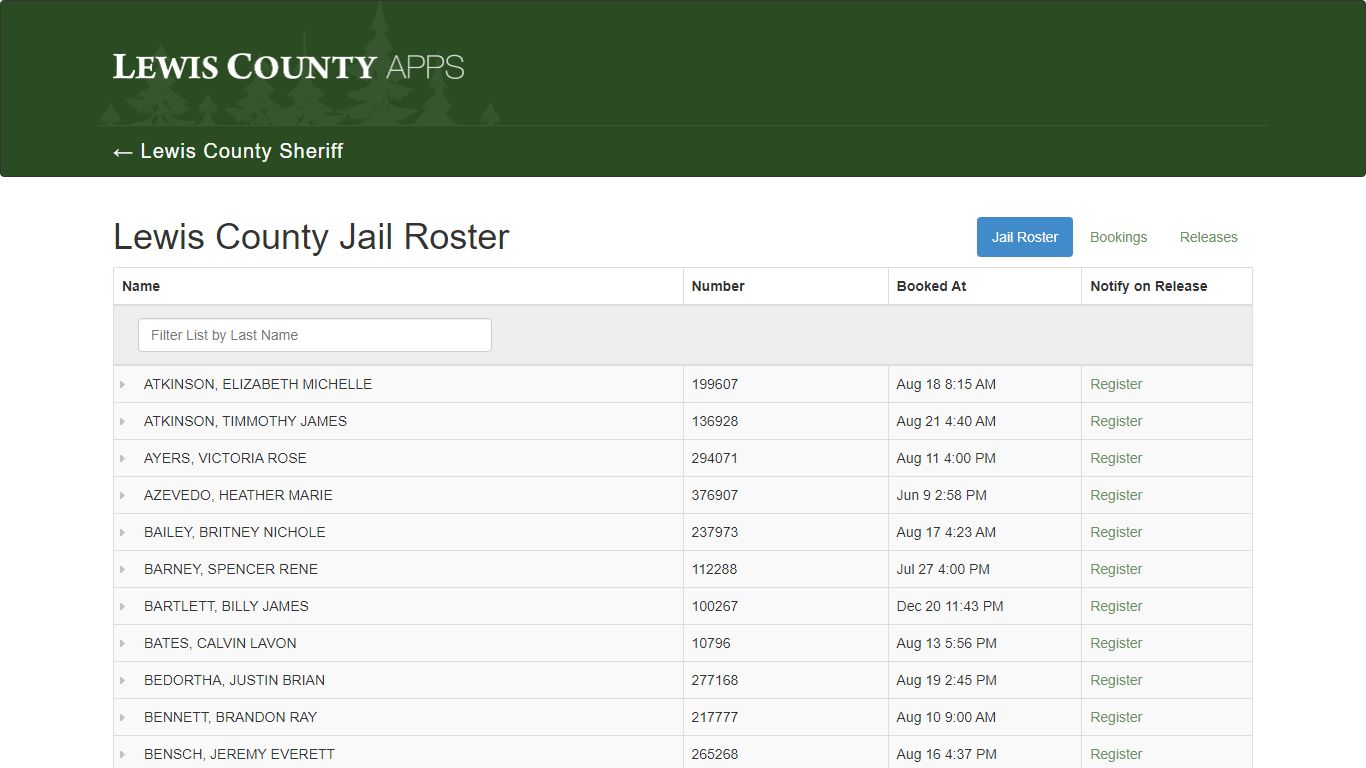Register for release notice on BARTLETT, BILLY

pos(1116,606)
